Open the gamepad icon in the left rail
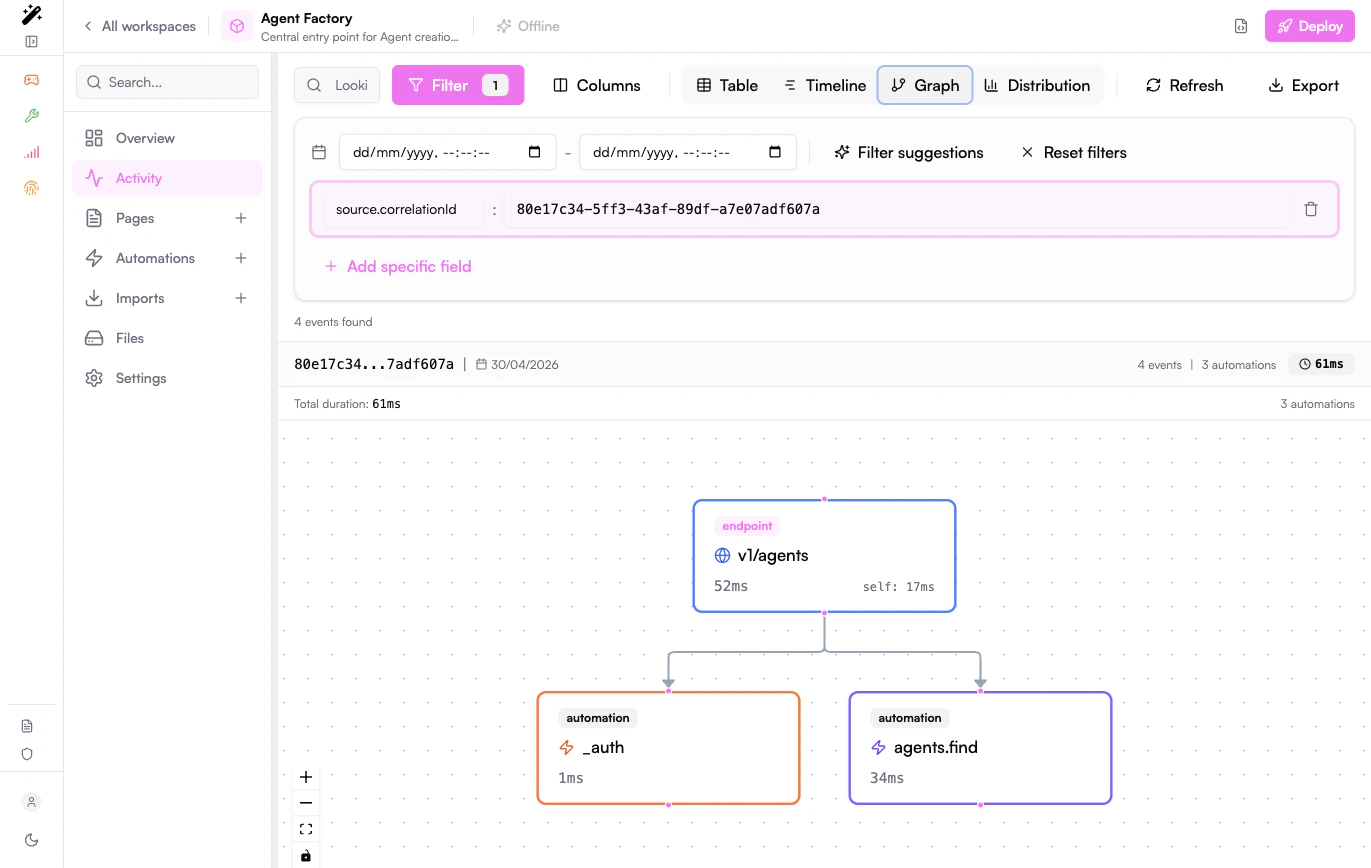 31,80
